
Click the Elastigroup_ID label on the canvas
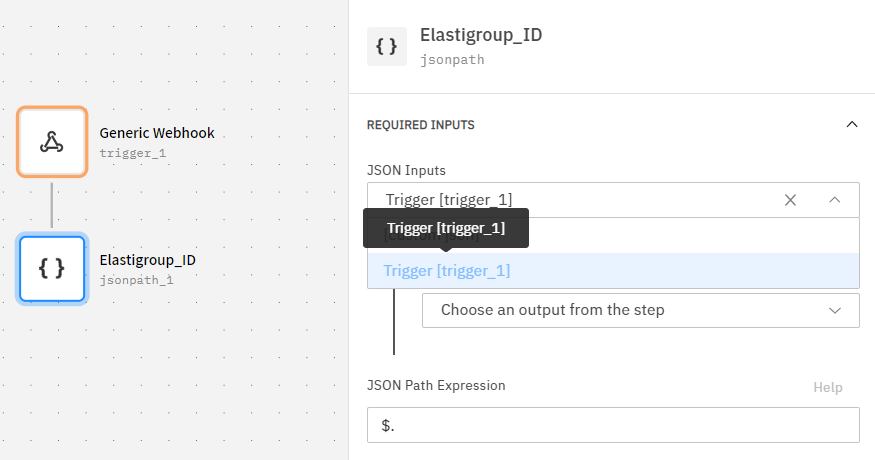pyautogui.click(x=147, y=260)
